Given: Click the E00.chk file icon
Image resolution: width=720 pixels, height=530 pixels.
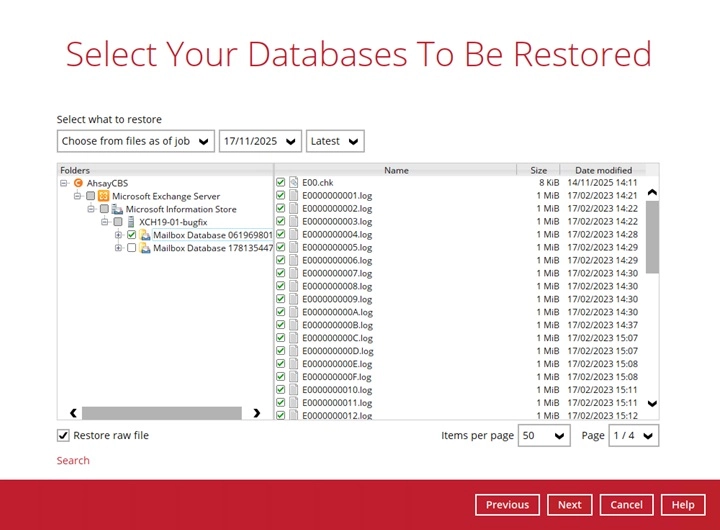Looking at the screenshot, I should click(294, 183).
